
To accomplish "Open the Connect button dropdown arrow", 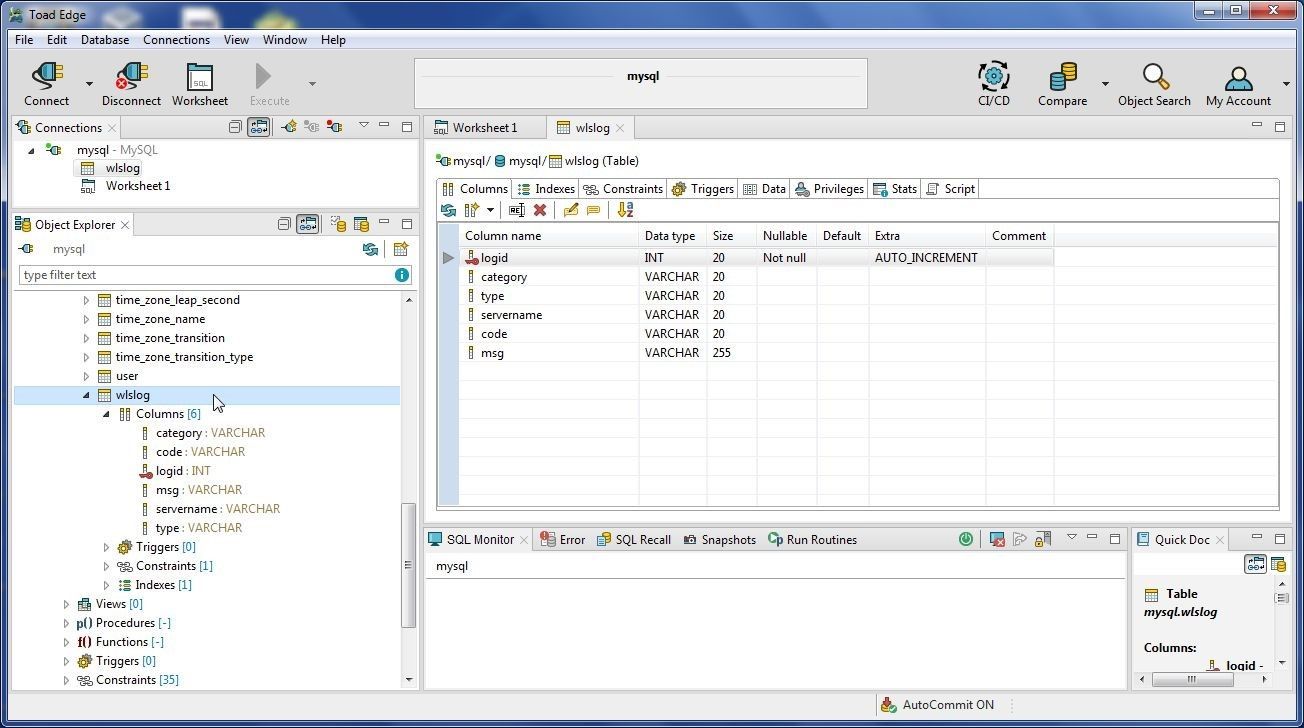I will (89, 84).
